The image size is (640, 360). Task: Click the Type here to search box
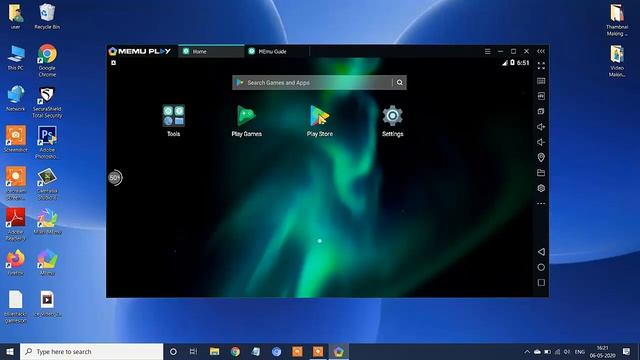coord(91,351)
